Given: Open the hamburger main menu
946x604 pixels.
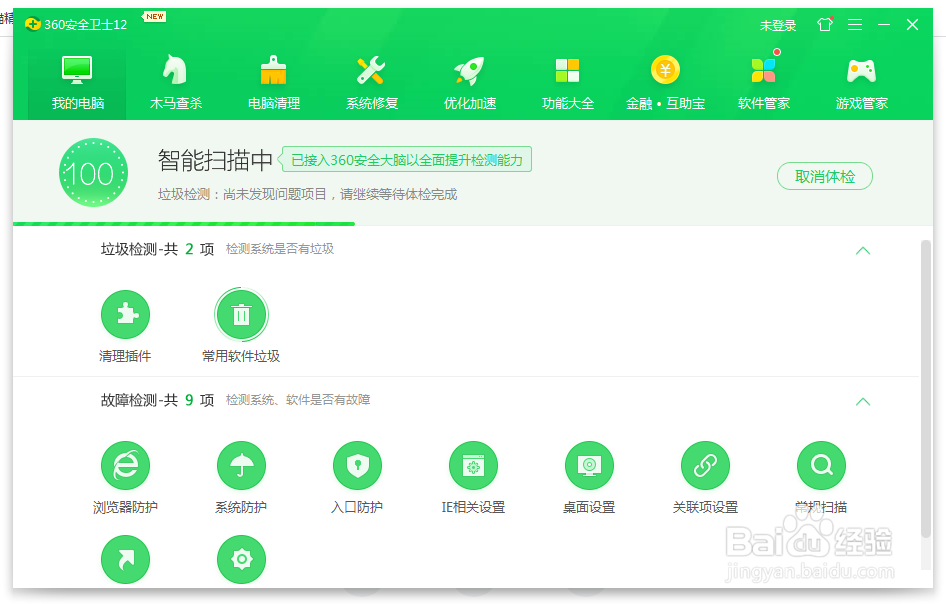Looking at the screenshot, I should coord(855,25).
